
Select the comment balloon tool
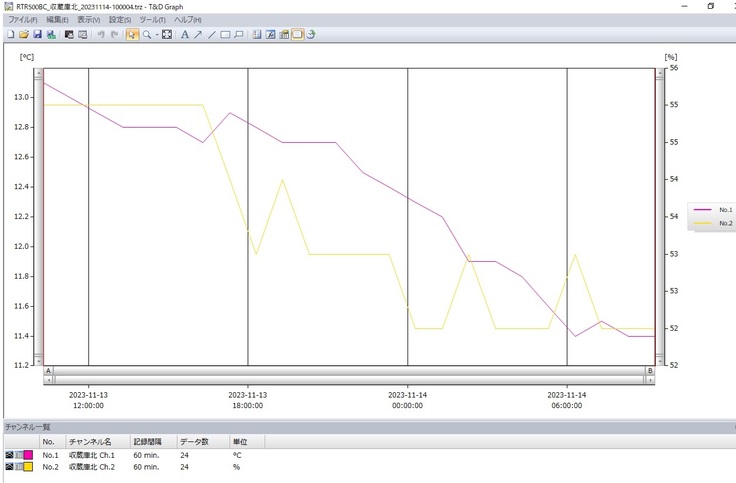point(239,34)
